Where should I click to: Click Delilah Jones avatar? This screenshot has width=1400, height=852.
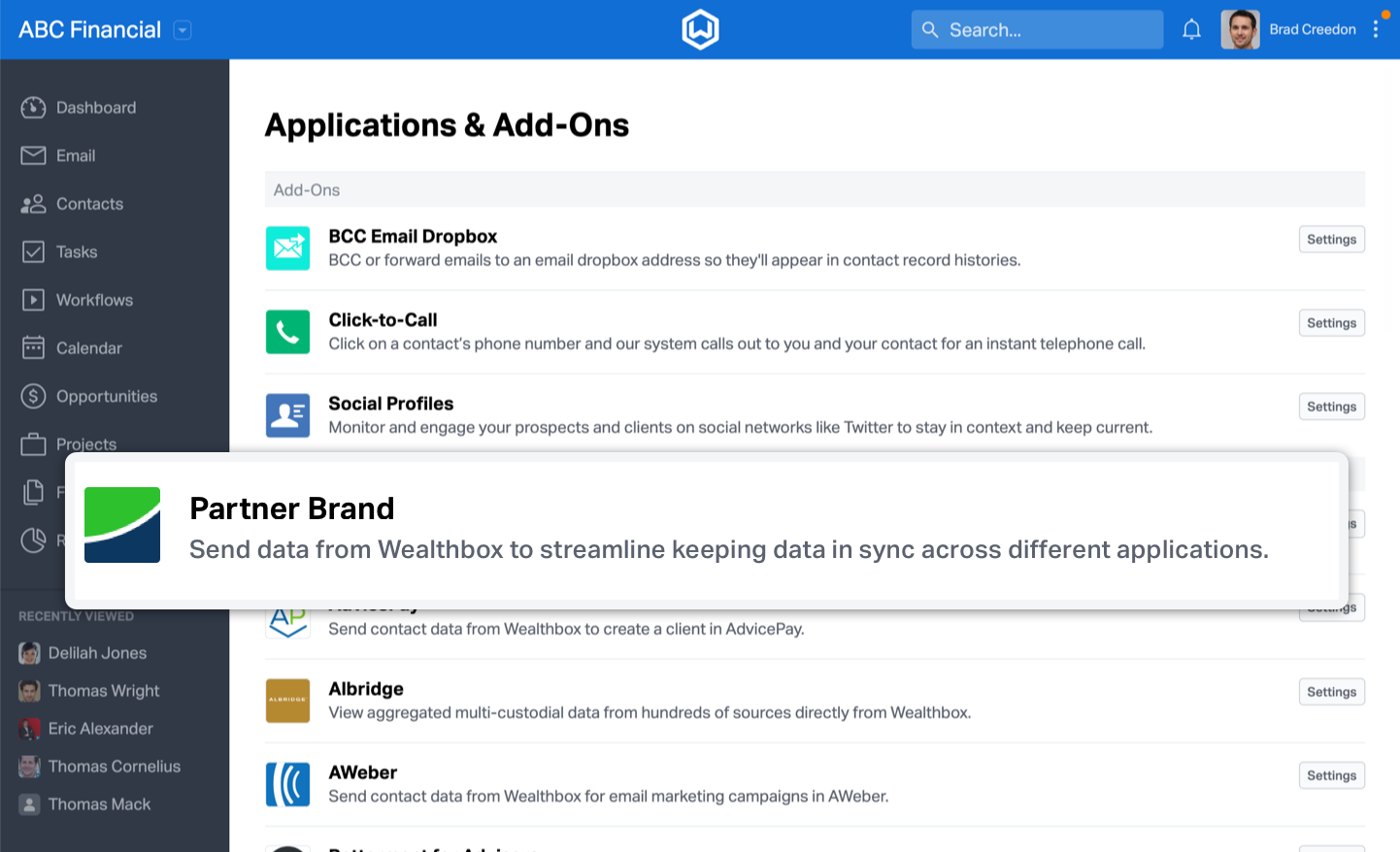[29, 653]
